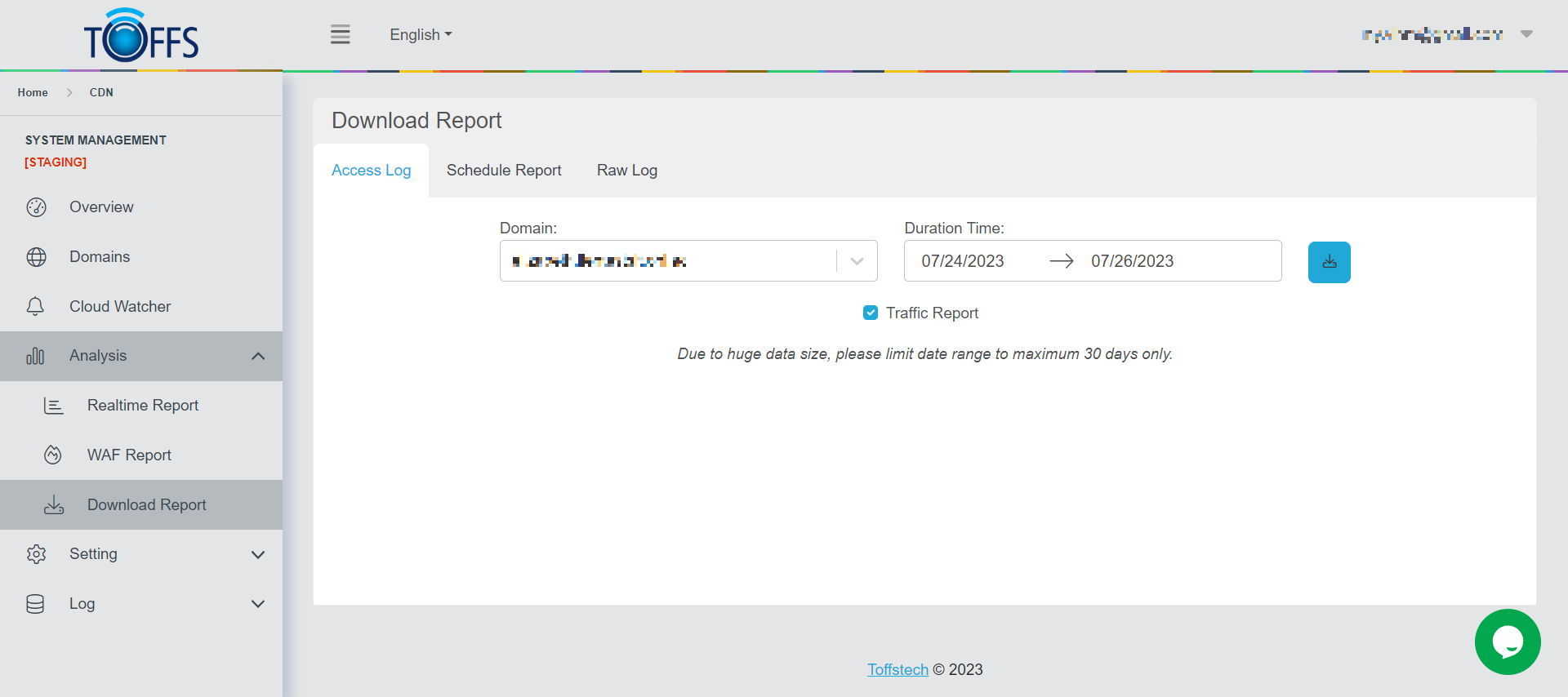Uncheck the Traffic Report checkbox
Image resolution: width=1568 pixels, height=697 pixels.
tap(871, 313)
